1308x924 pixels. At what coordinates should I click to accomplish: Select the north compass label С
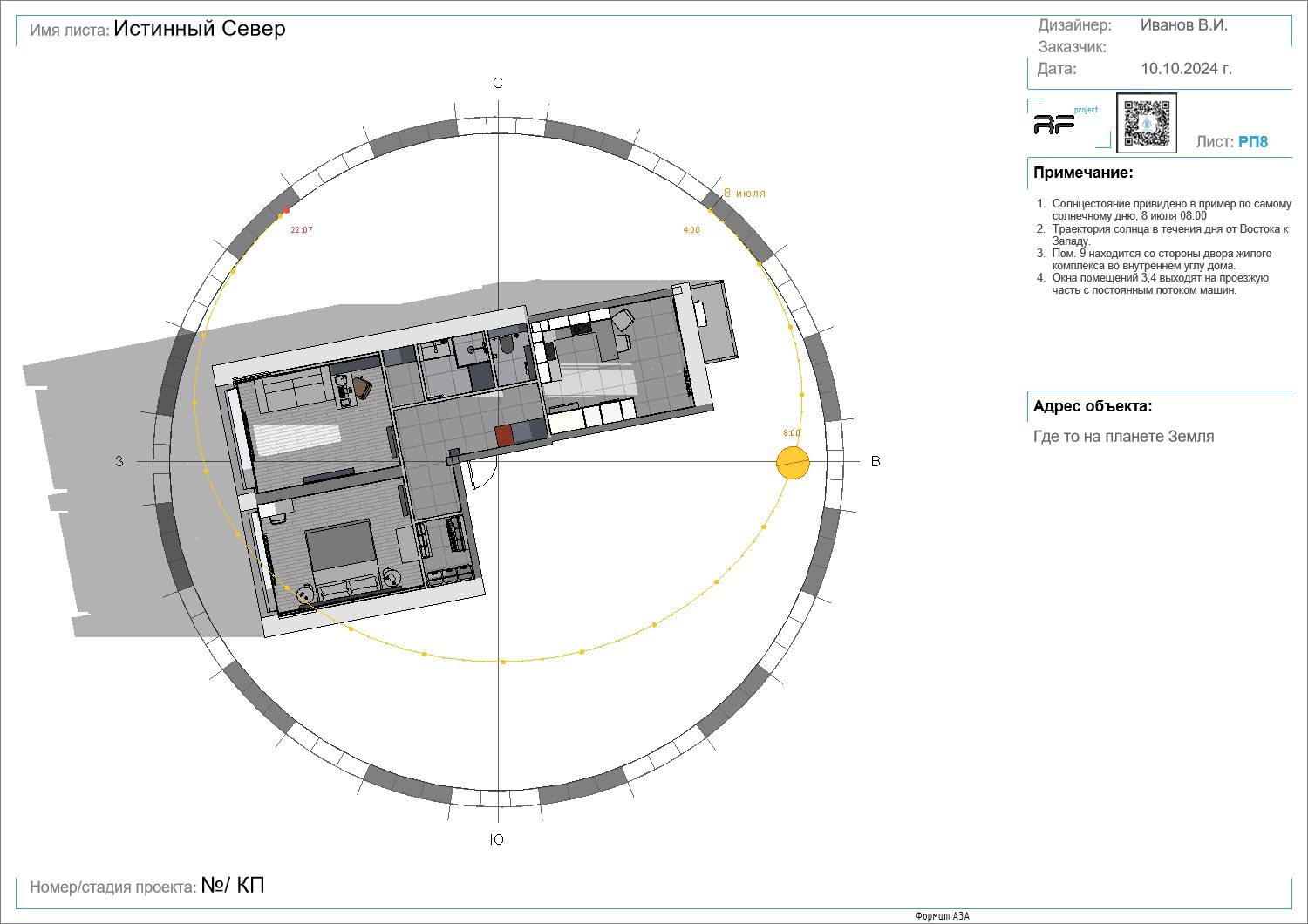tap(498, 84)
